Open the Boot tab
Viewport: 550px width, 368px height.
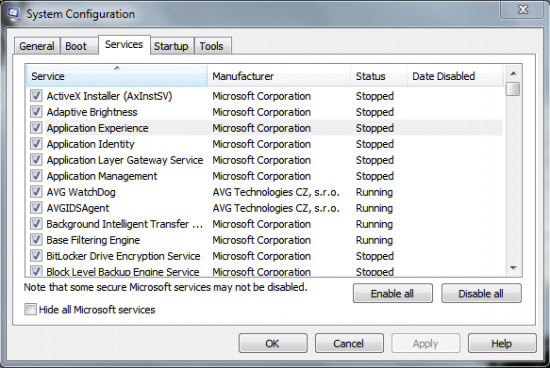76,46
